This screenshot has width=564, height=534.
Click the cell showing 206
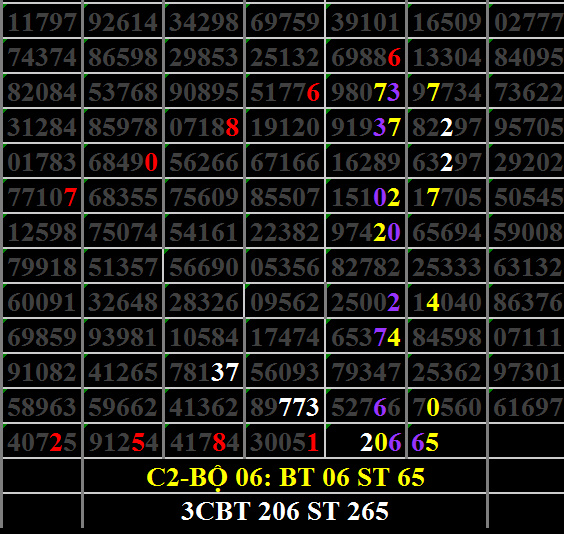pyautogui.click(x=366, y=442)
